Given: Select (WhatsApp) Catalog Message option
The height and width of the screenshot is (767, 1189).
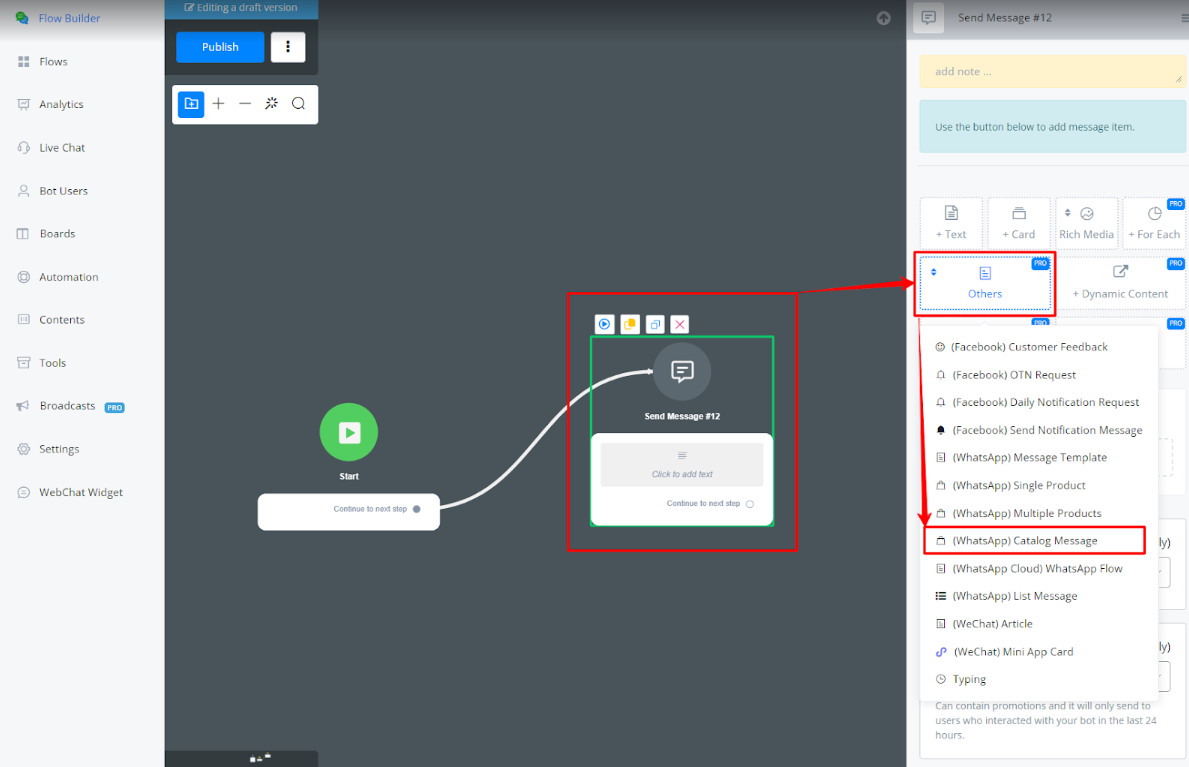Looking at the screenshot, I should 1025,541.
